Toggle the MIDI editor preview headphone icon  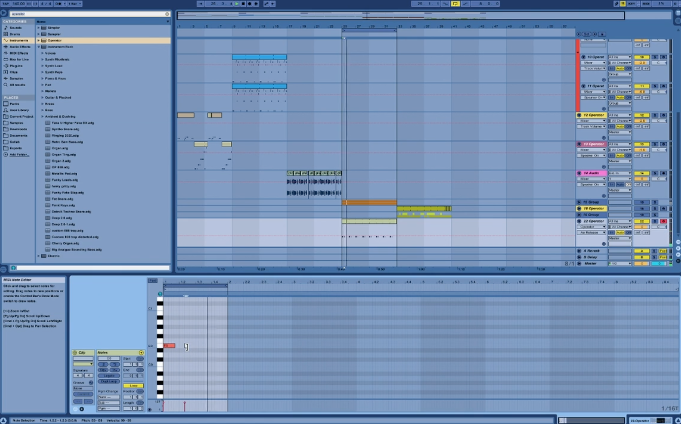click(x=159, y=294)
